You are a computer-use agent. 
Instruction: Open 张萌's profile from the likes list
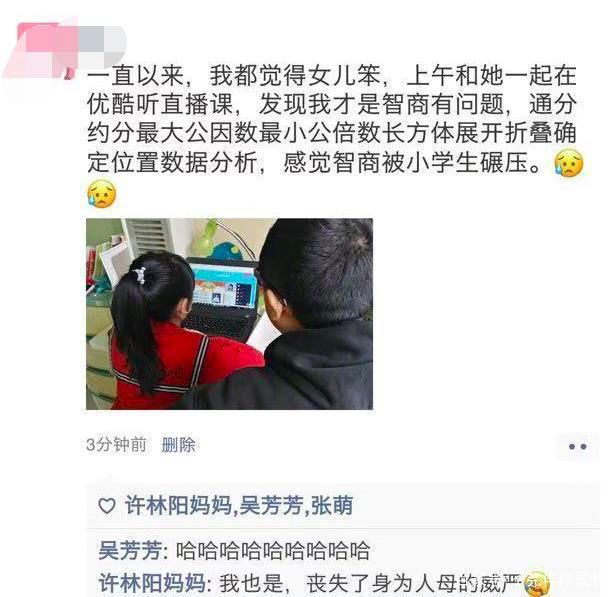click(x=331, y=505)
